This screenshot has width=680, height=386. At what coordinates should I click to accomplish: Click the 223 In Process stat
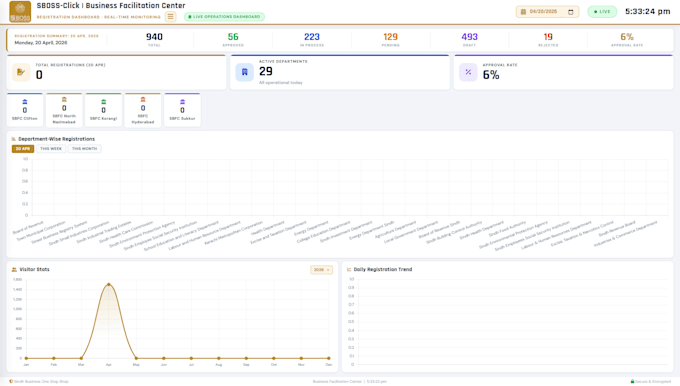[312, 39]
